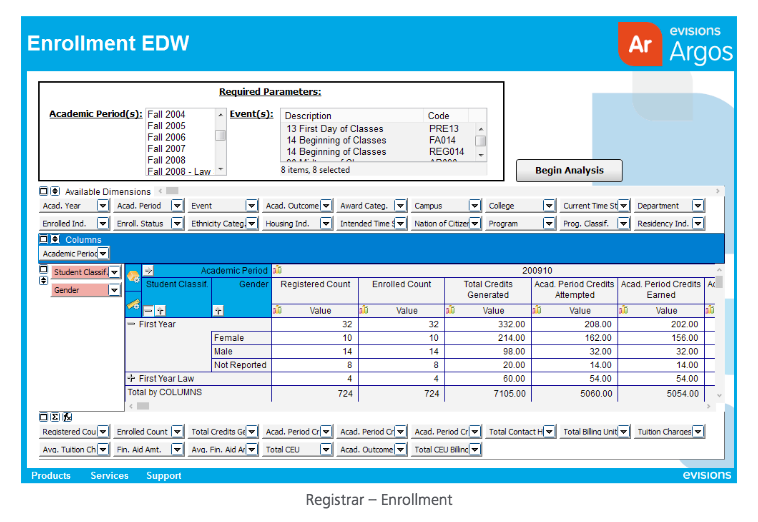Open Fin. Aid Amt. measure dropdown
The image size is (758, 522).
tap(177, 450)
